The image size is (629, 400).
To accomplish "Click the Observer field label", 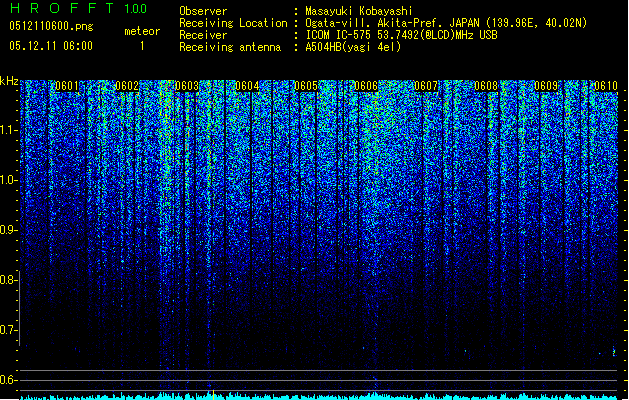I will (x=203, y=11).
